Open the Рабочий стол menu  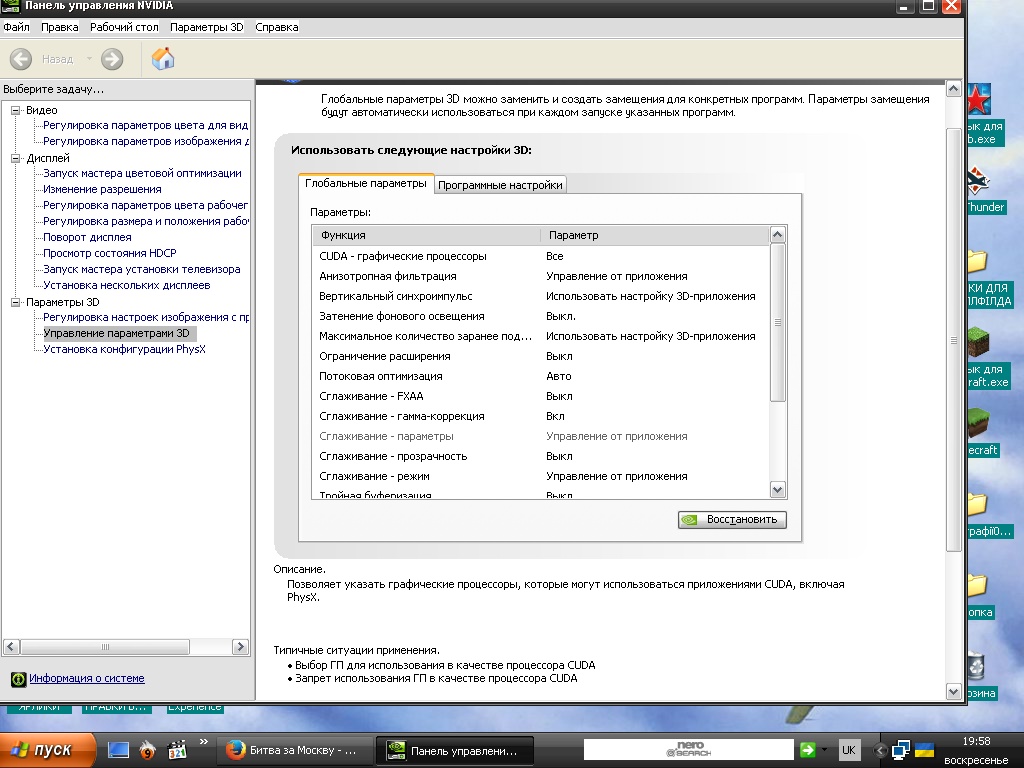pyautogui.click(x=124, y=27)
